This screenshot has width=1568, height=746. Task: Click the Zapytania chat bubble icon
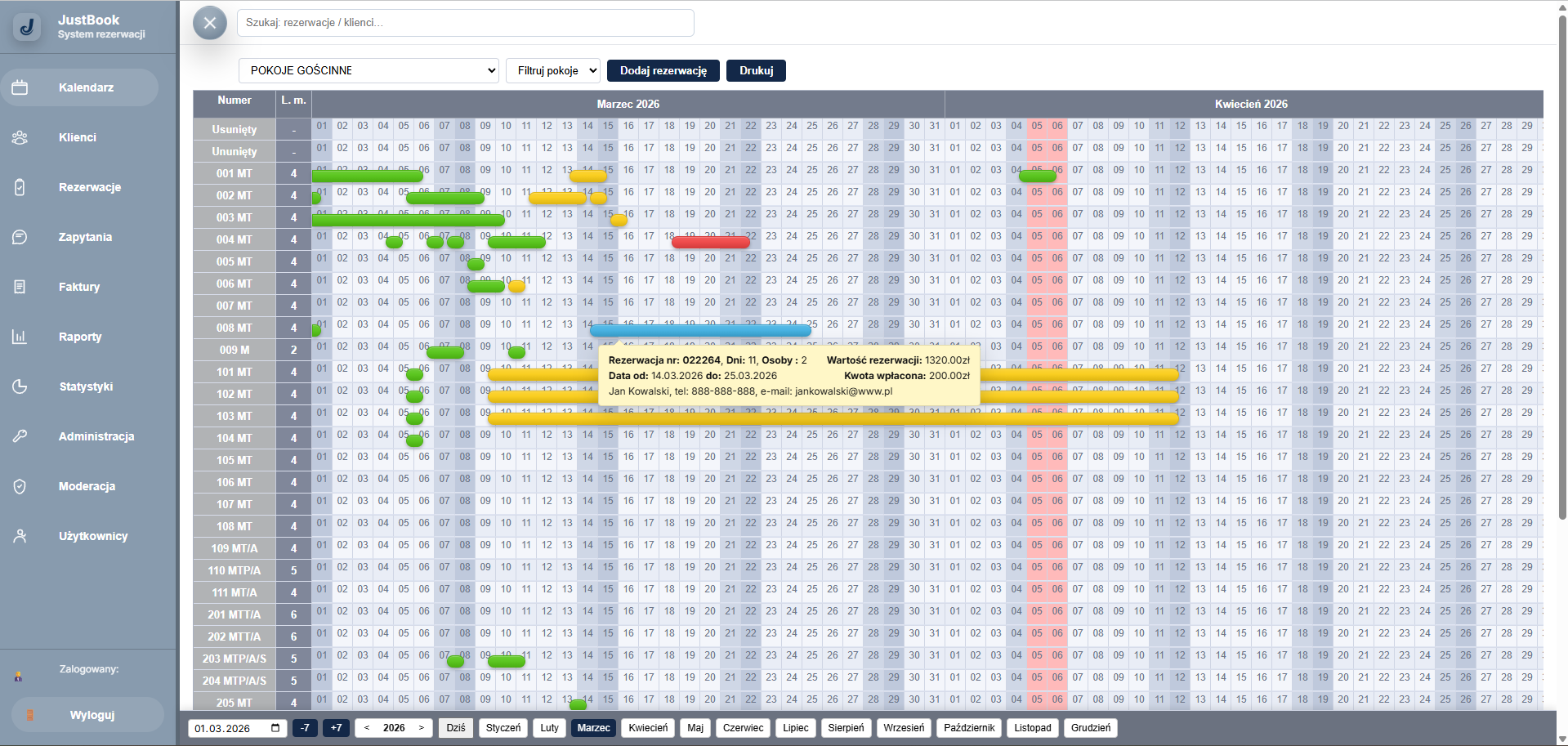(x=20, y=237)
